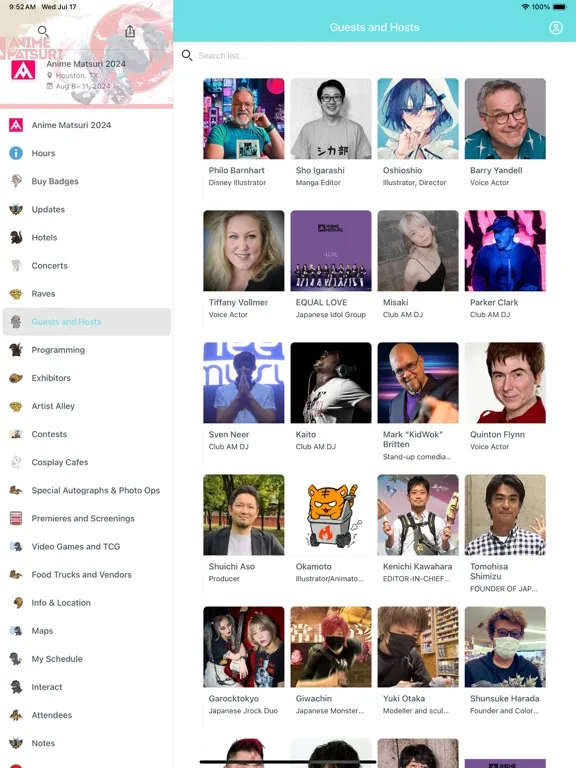Click the Buy Badges sidebar icon

point(16,181)
